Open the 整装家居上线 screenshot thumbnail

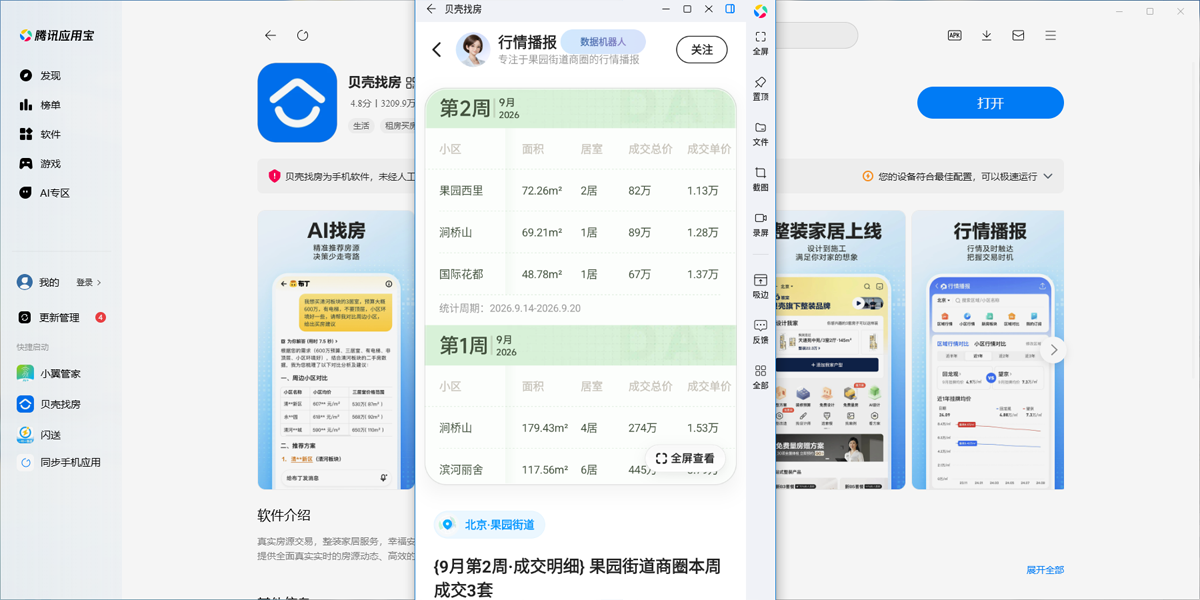tap(838, 350)
